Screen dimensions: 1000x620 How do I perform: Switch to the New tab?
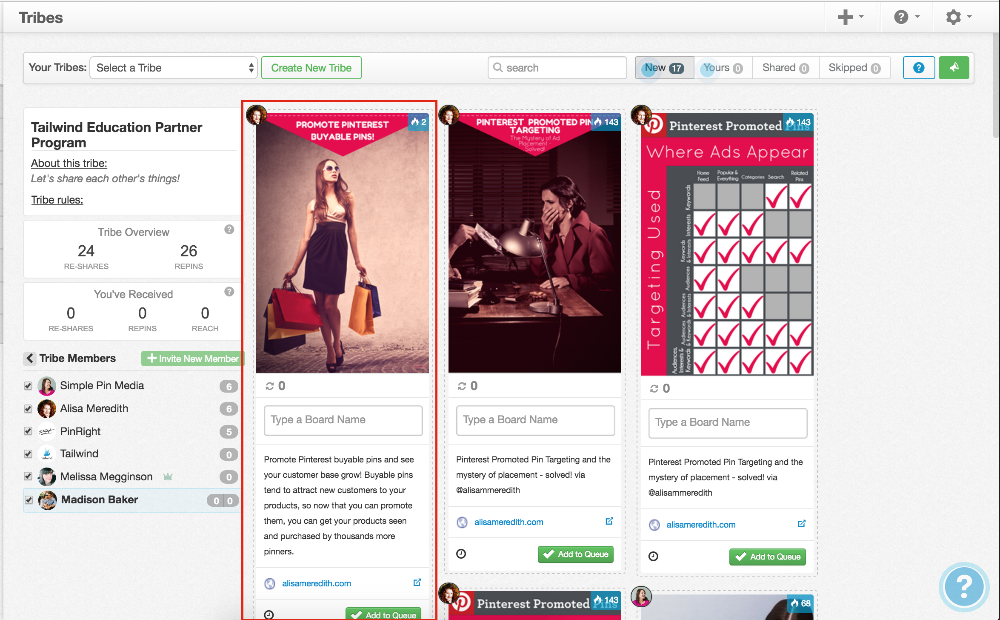(664, 68)
